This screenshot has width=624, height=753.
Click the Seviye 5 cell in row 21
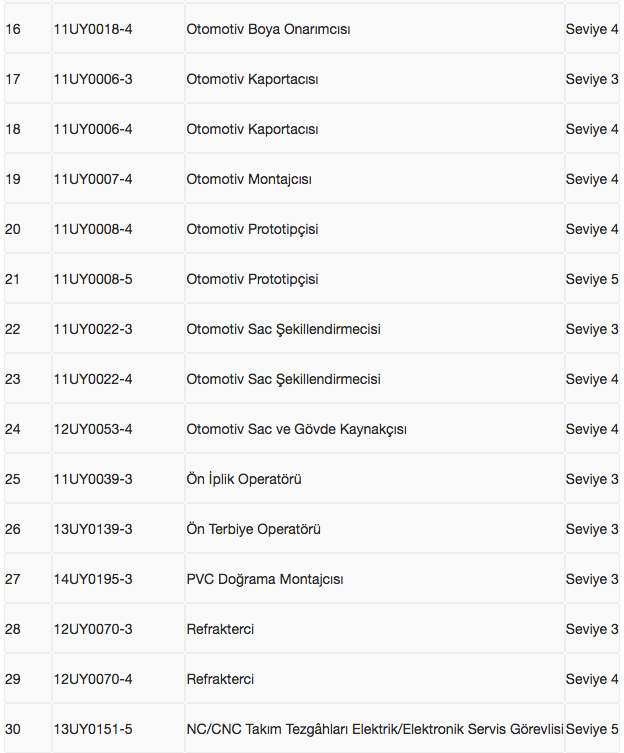pos(592,279)
